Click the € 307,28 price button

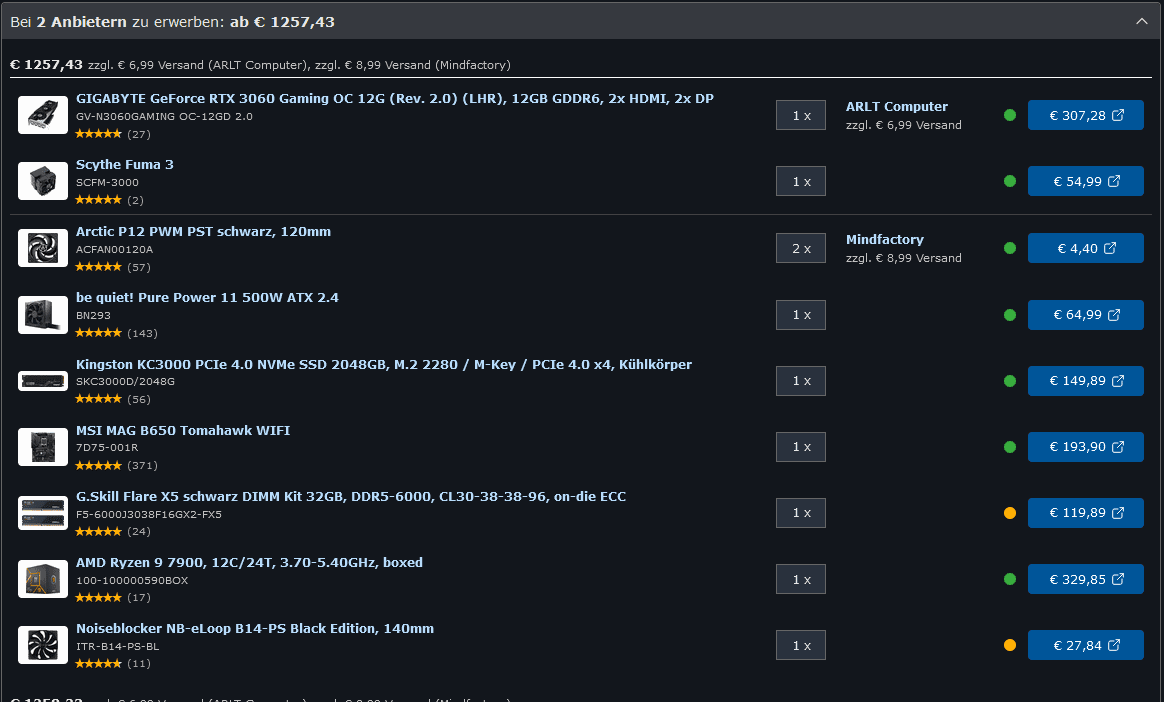click(x=1085, y=115)
